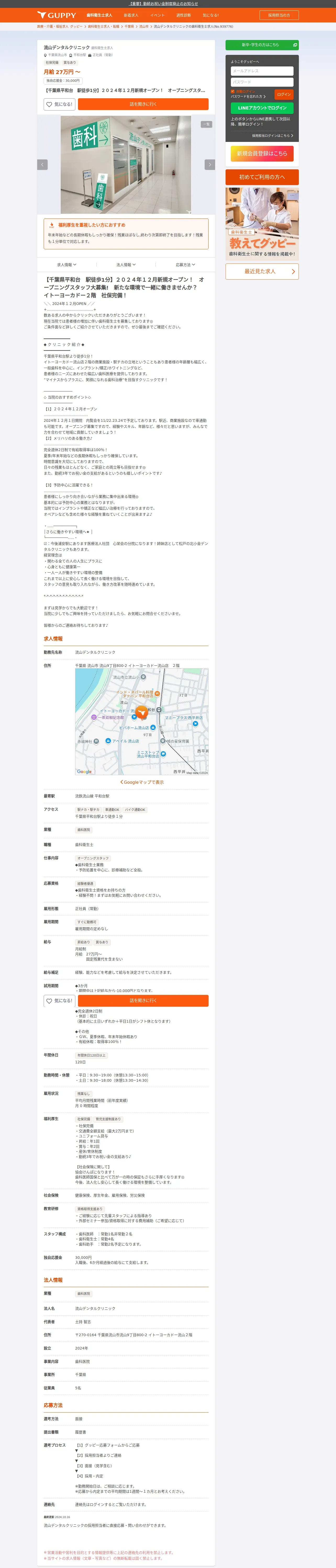Click the 平和台 station icon on map

[159, 710]
